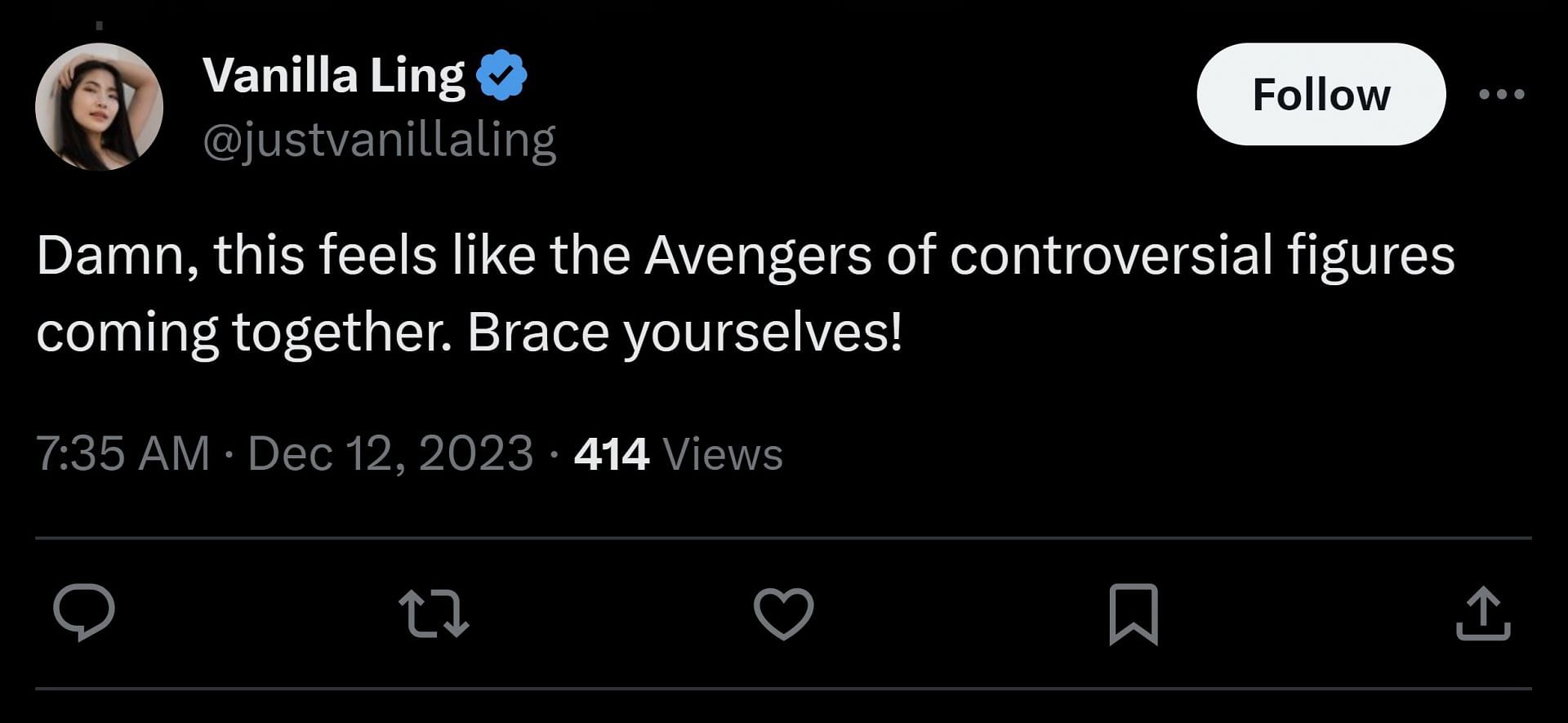Click "coming together." in the tweet body

[244, 334]
